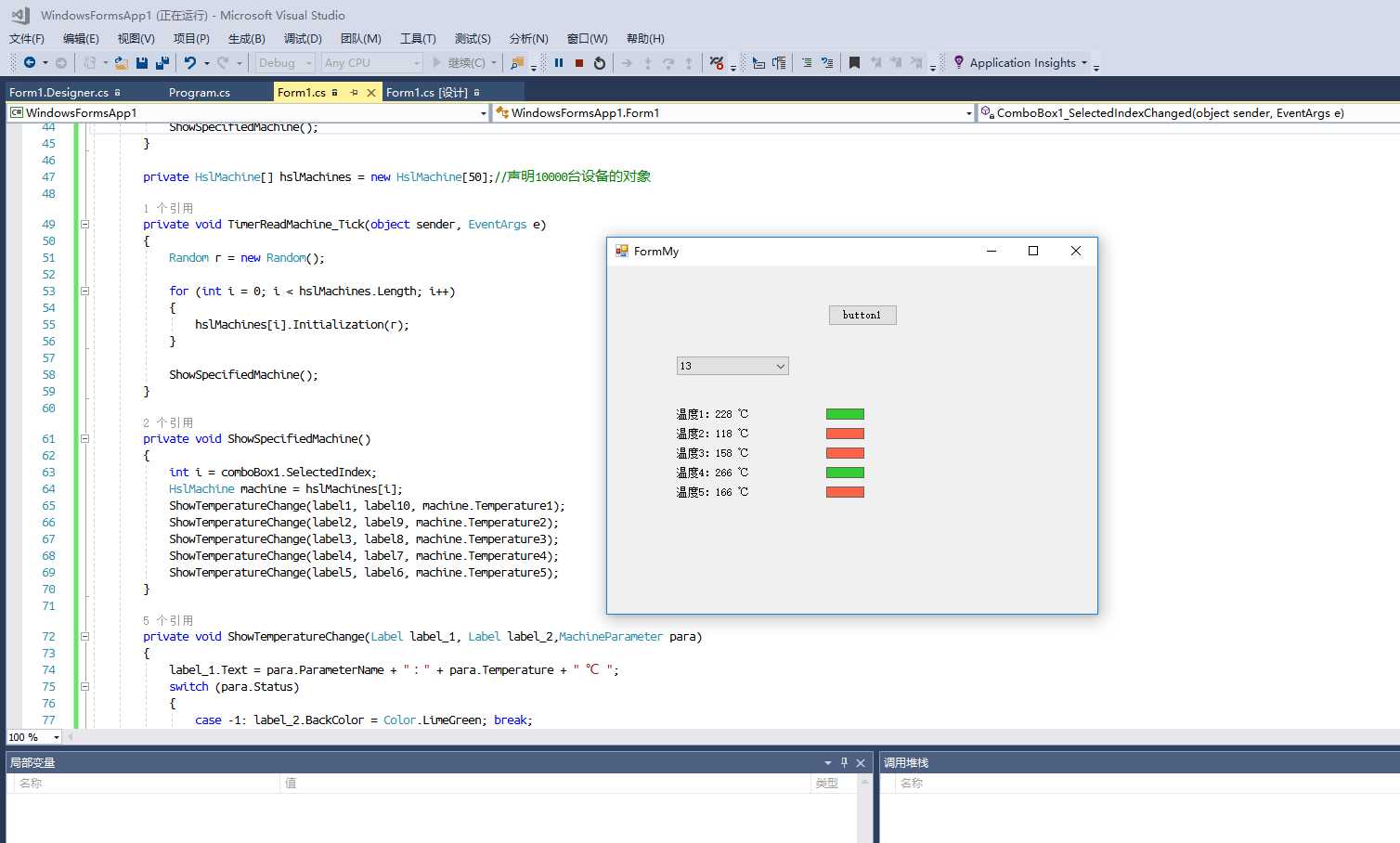This screenshot has height=843, width=1400.
Task: Click the green indicator beside 温度1
Action: 845,414
